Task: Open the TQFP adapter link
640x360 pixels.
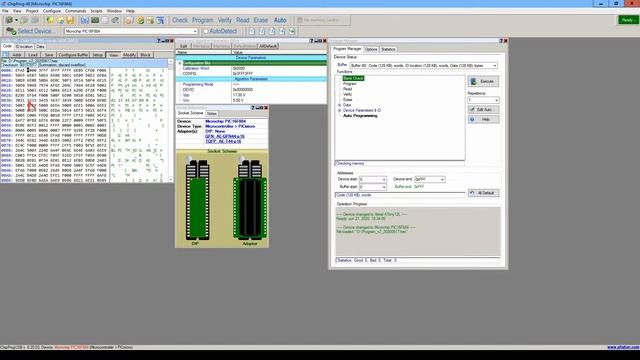Action: point(223,141)
